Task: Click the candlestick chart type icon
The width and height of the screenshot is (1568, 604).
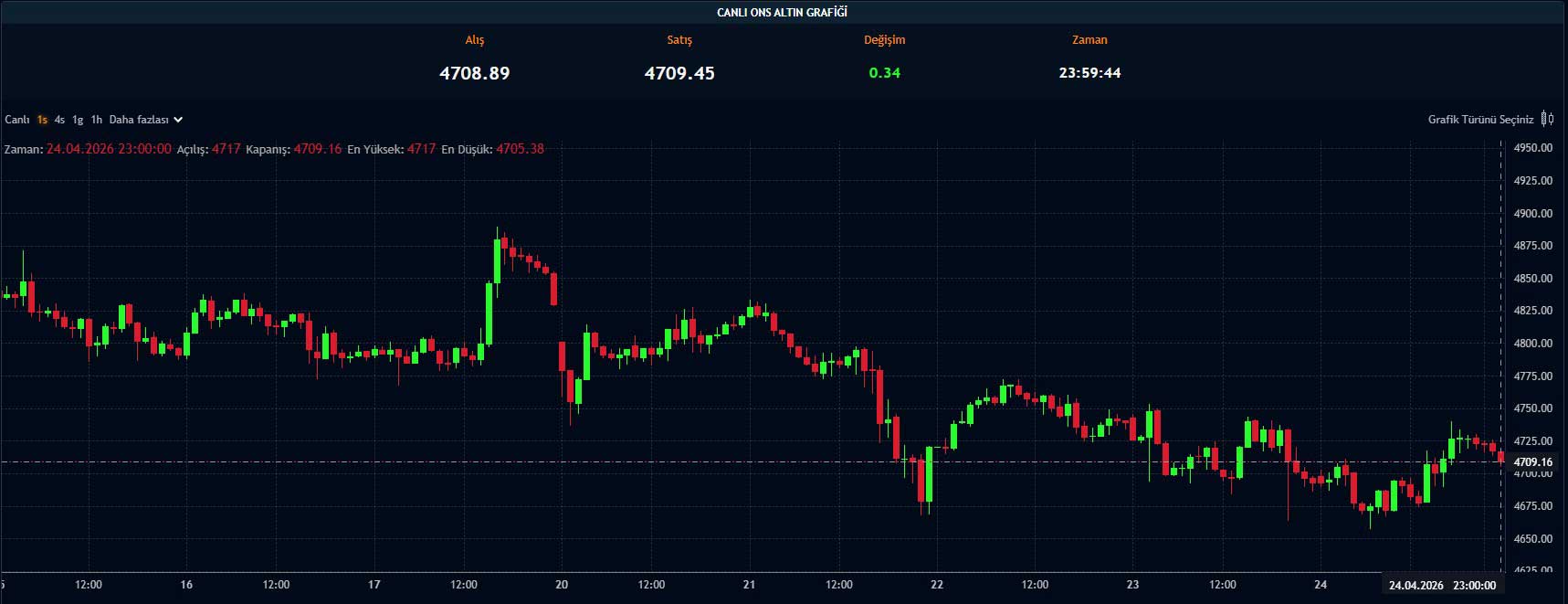Action: pos(1547,119)
